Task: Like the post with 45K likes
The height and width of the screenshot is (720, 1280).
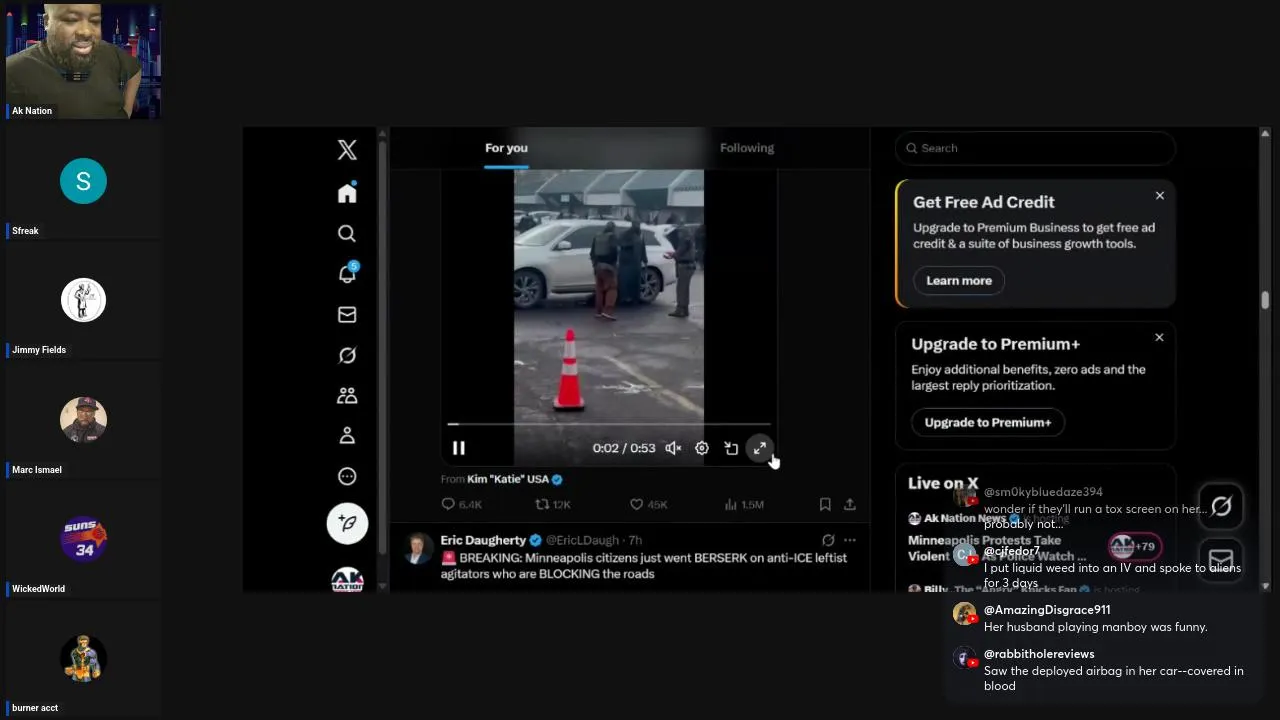Action: point(648,504)
